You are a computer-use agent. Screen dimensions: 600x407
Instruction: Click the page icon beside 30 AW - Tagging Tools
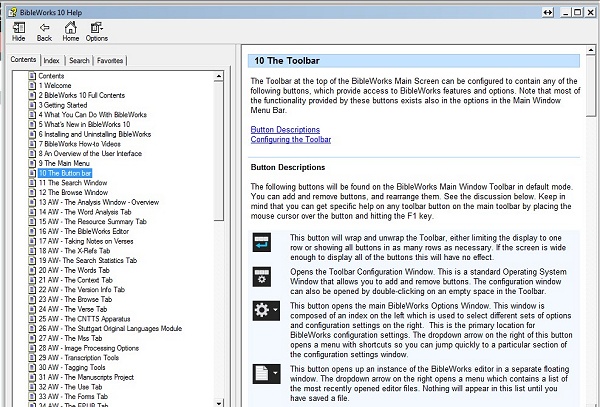tap(33, 367)
